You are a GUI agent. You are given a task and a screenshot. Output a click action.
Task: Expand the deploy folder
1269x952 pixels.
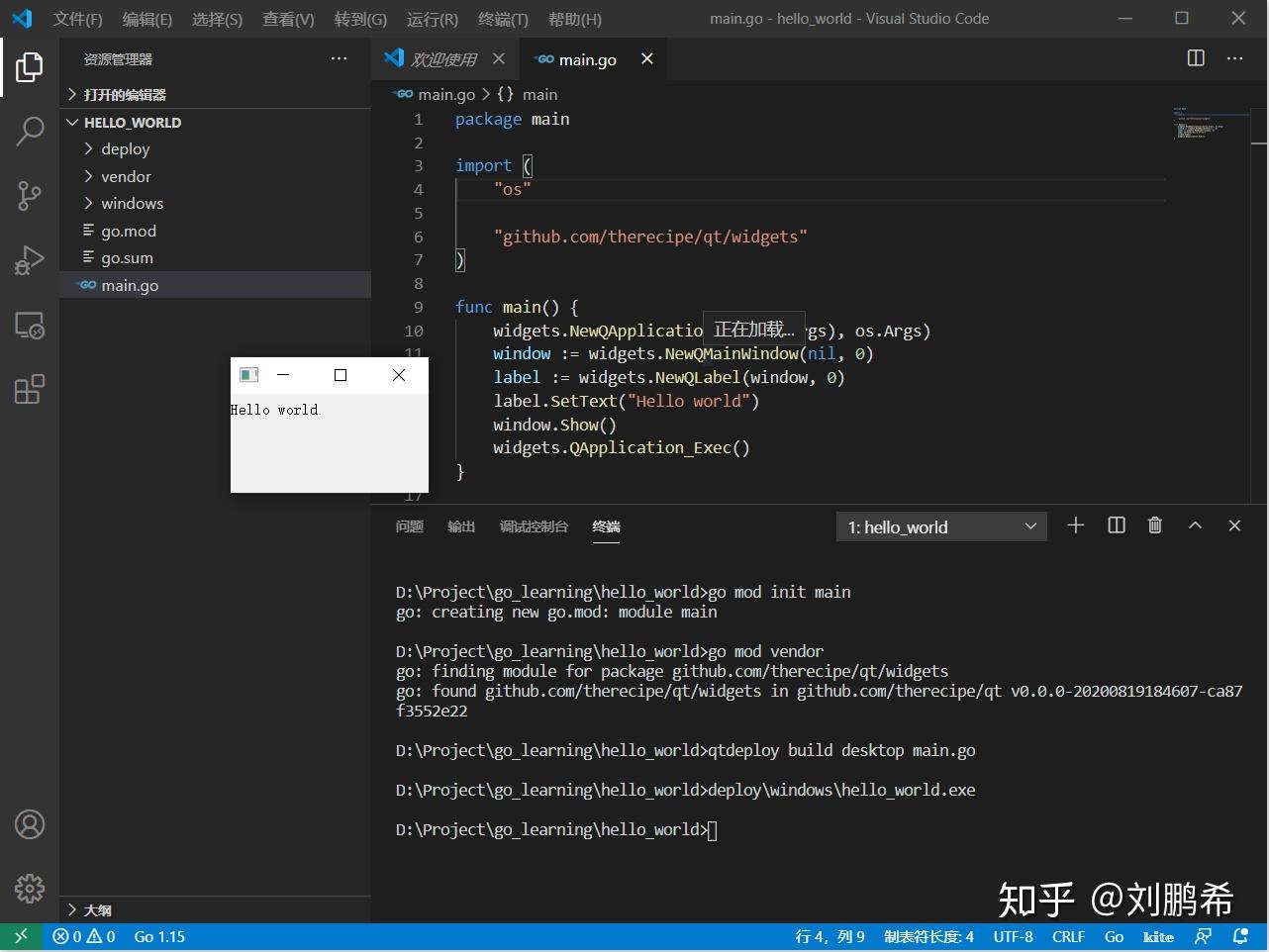point(125,149)
